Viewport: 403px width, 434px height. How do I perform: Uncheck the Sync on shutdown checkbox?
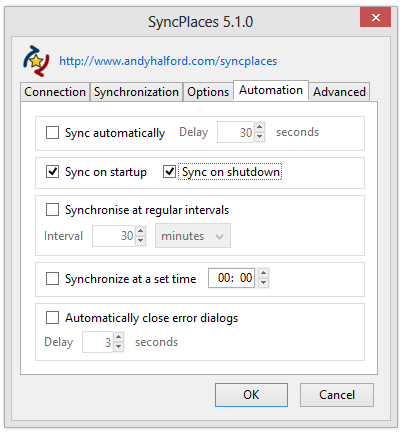tap(169, 172)
